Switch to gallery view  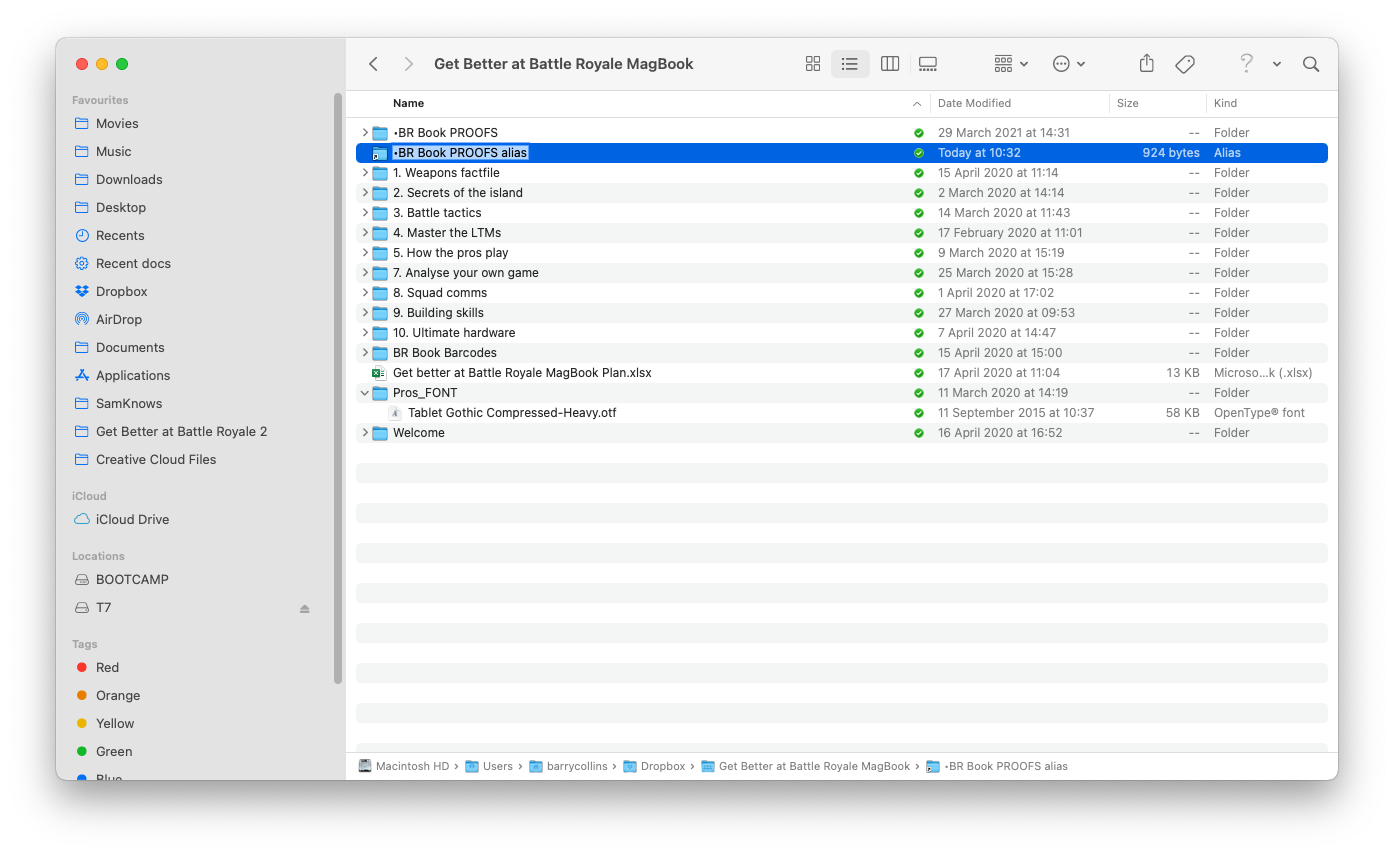(x=927, y=63)
